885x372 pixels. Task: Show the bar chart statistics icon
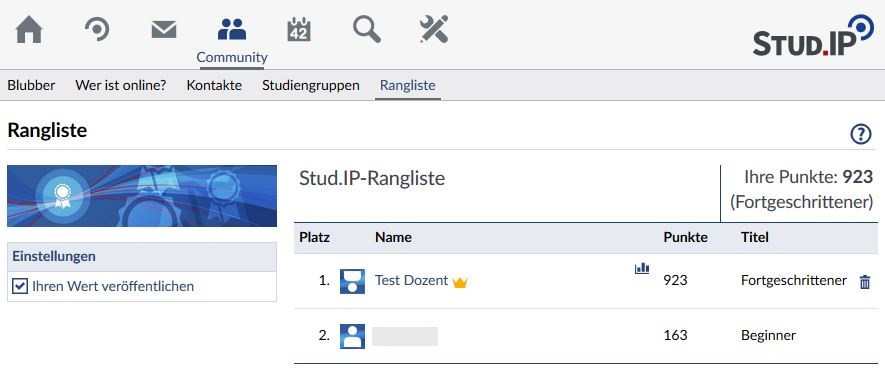(x=642, y=268)
